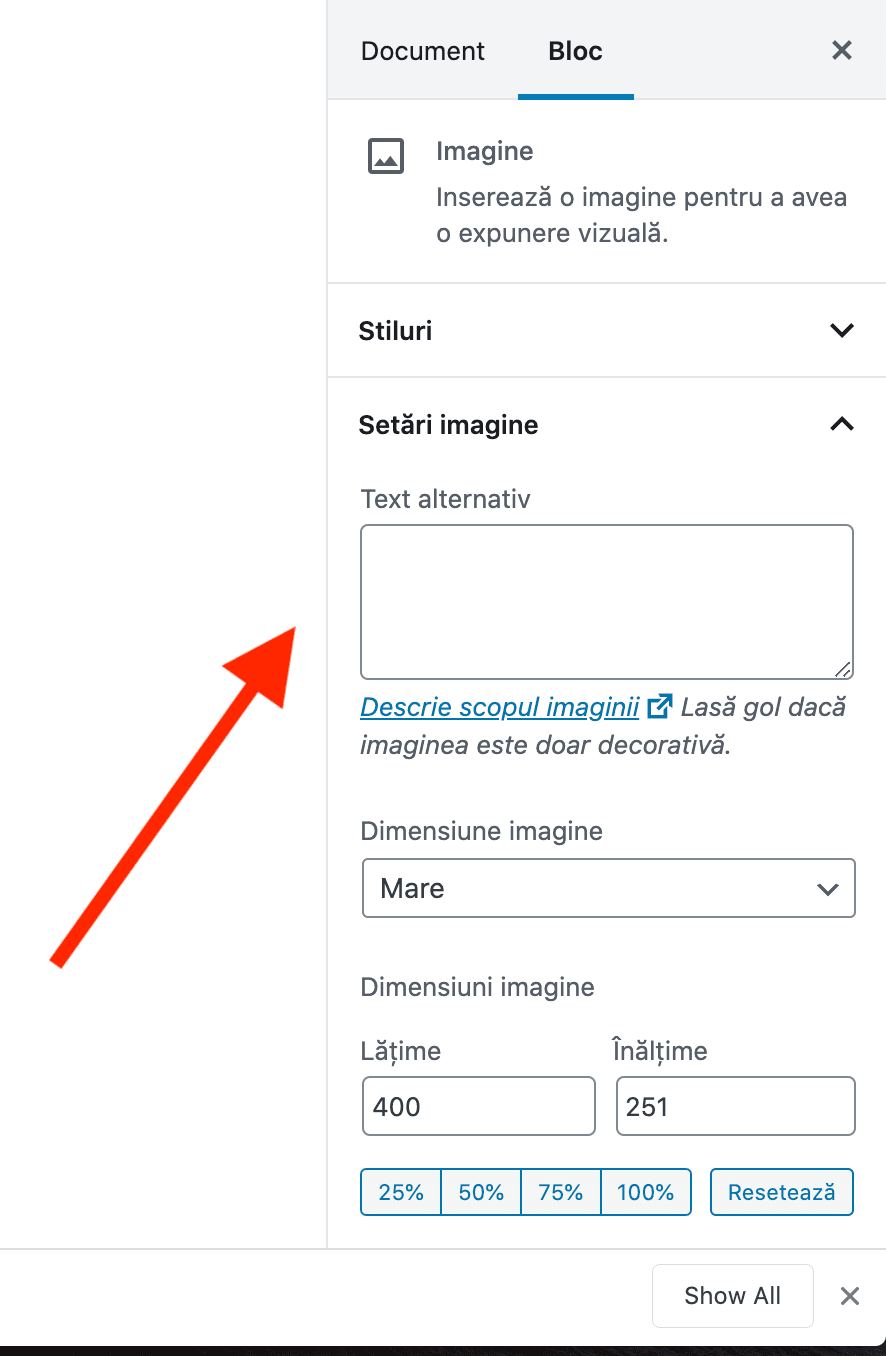Close the block settings sidebar

coord(841,50)
